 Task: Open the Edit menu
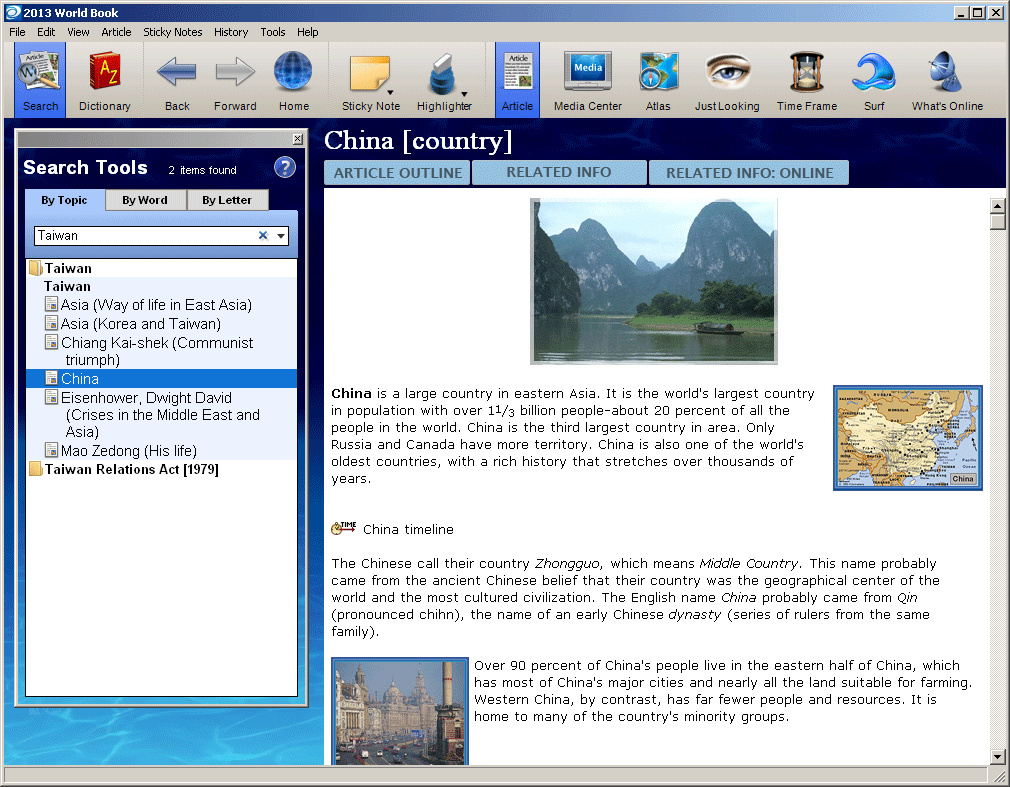[46, 32]
